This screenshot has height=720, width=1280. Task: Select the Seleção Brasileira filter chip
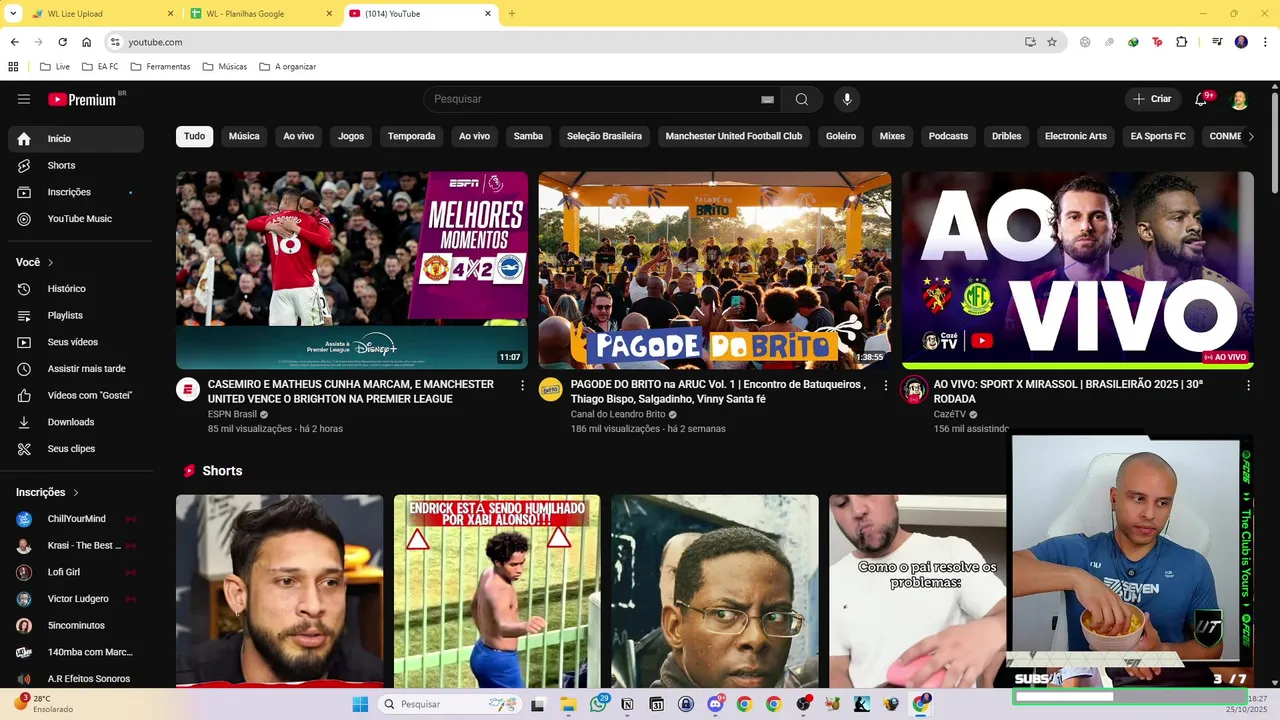click(x=604, y=136)
